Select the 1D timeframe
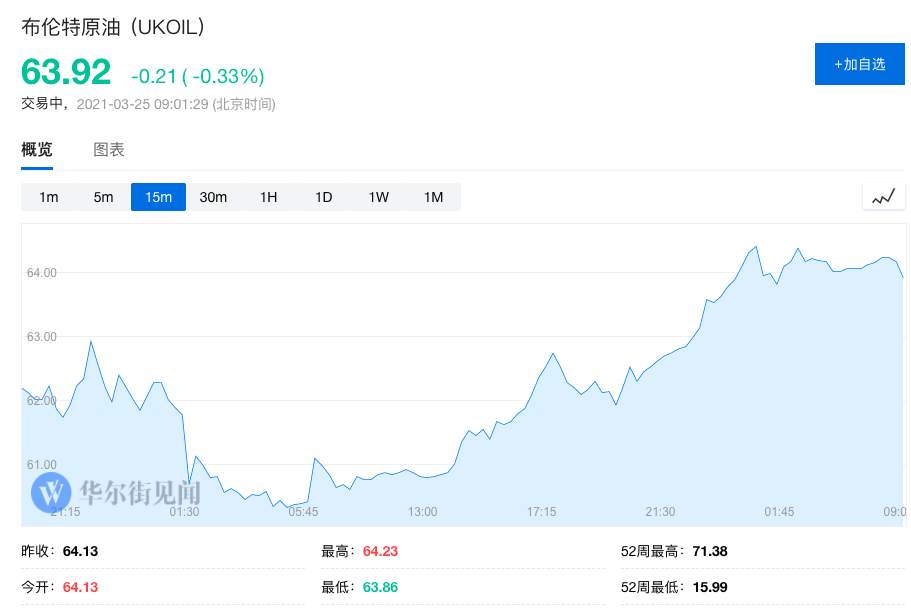This screenshot has height=610, width=911. pos(324,197)
